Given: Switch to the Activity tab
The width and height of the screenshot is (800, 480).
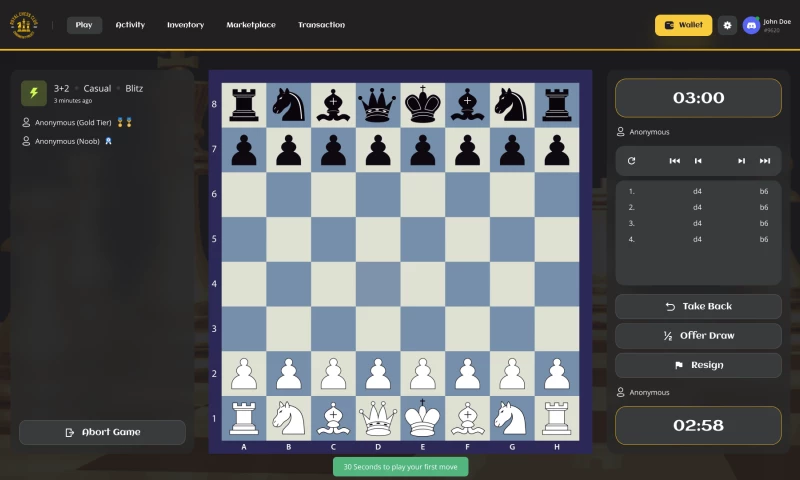Looking at the screenshot, I should click(x=130, y=25).
